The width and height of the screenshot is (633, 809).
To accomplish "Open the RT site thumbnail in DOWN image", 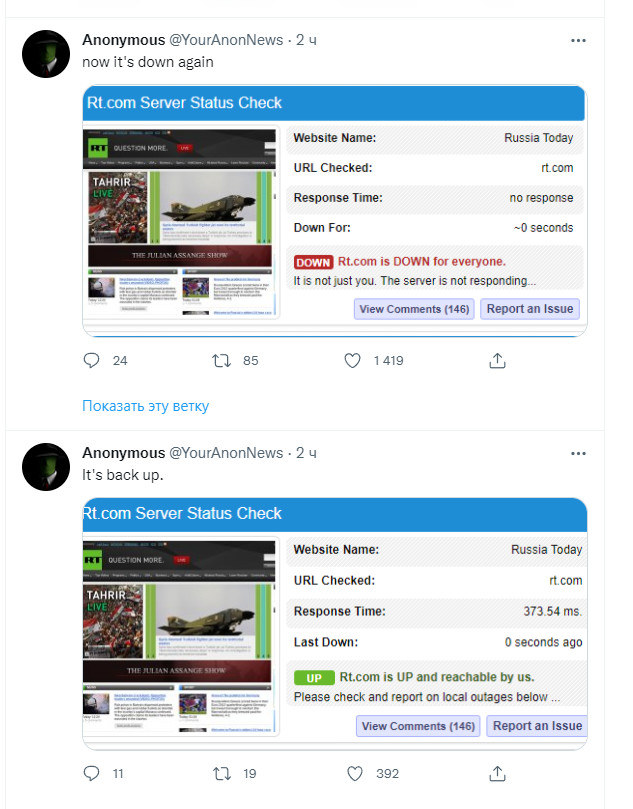I will pos(181,222).
